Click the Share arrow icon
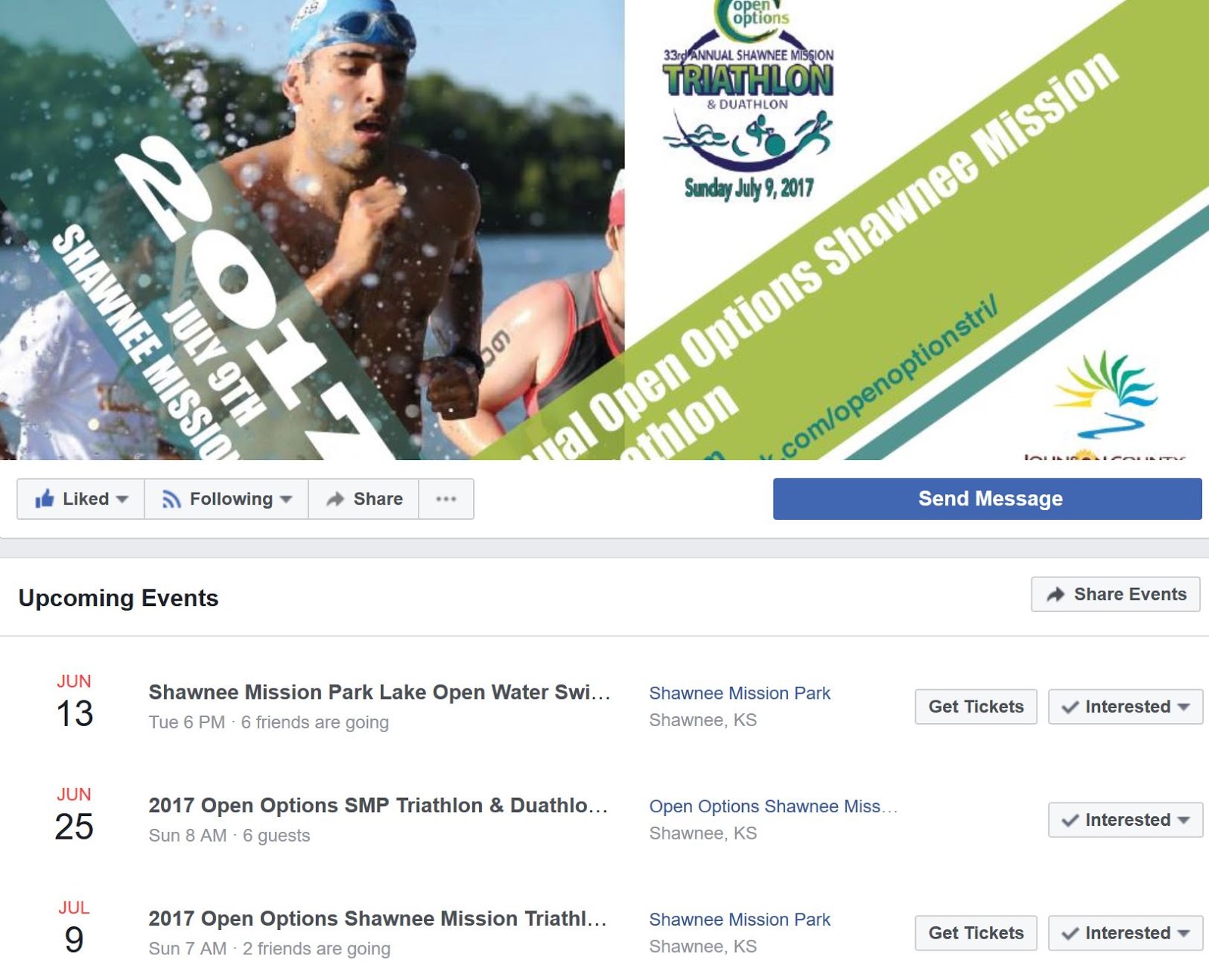This screenshot has width=1209, height=980. (335, 499)
